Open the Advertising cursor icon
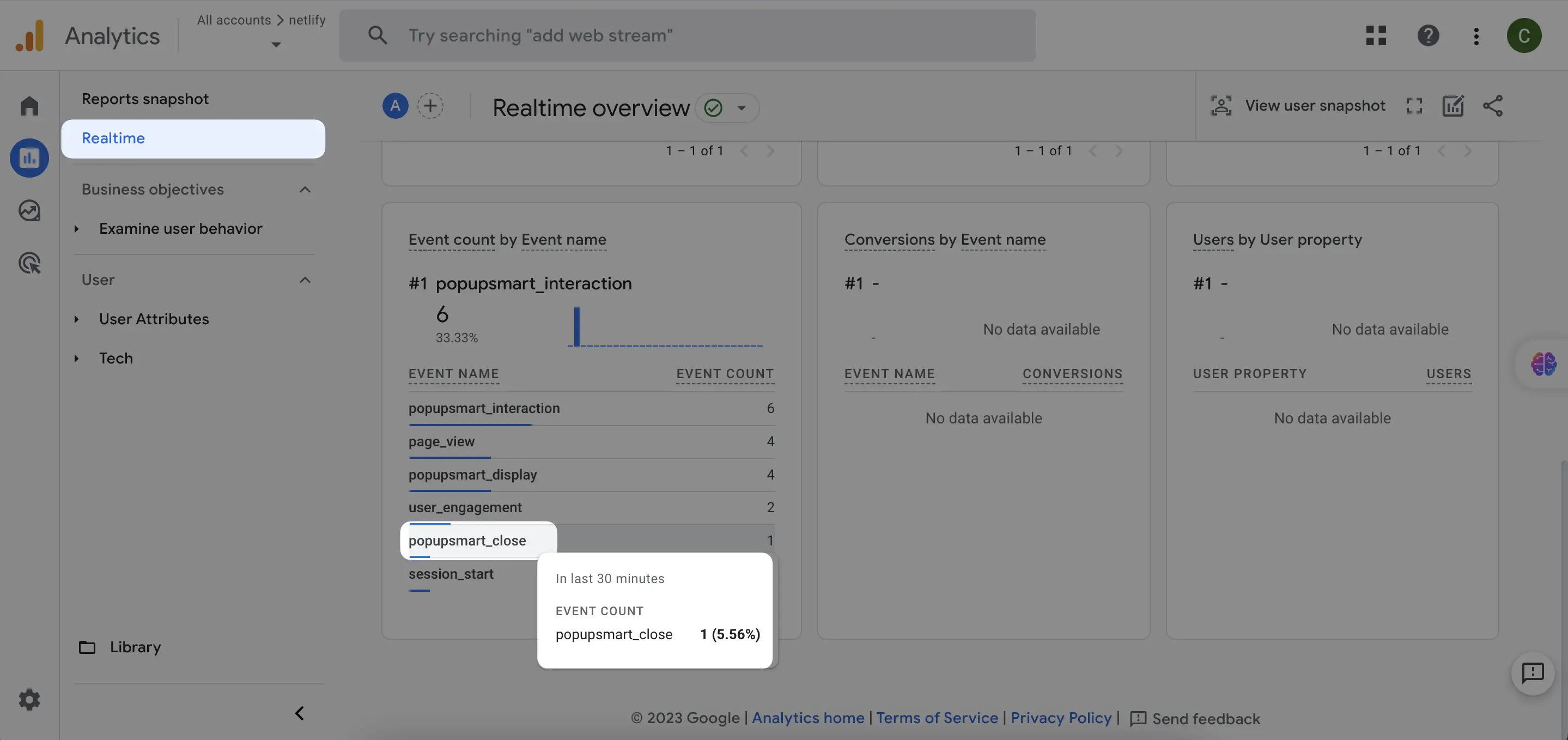The height and width of the screenshot is (740, 1568). [x=29, y=263]
